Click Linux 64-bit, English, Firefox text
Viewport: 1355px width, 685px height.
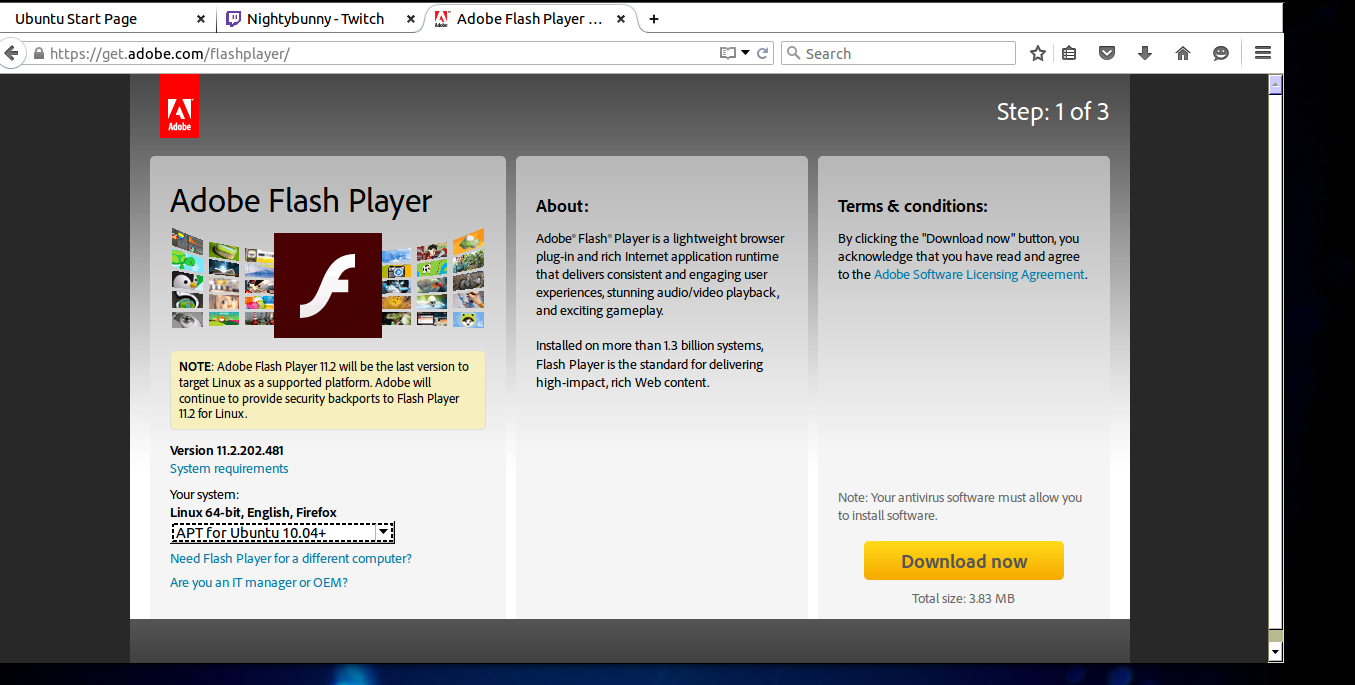[253, 513]
